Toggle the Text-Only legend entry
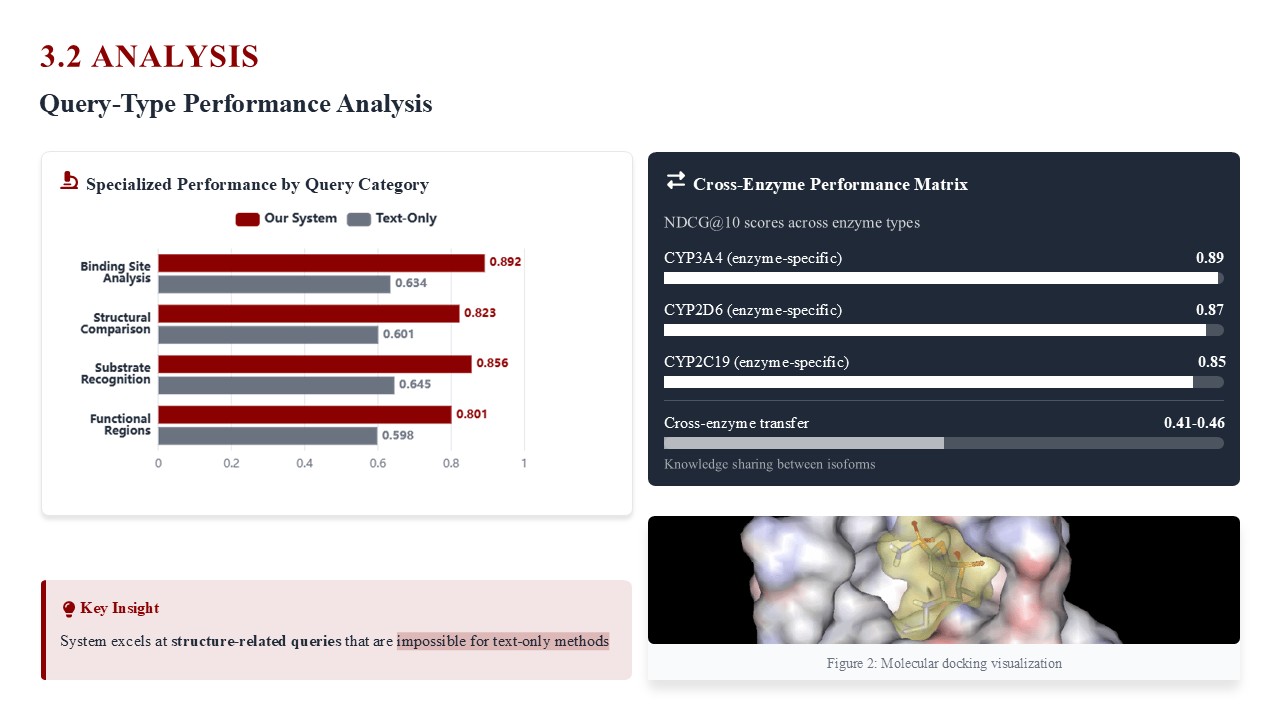This screenshot has height=720, width=1280. (392, 219)
